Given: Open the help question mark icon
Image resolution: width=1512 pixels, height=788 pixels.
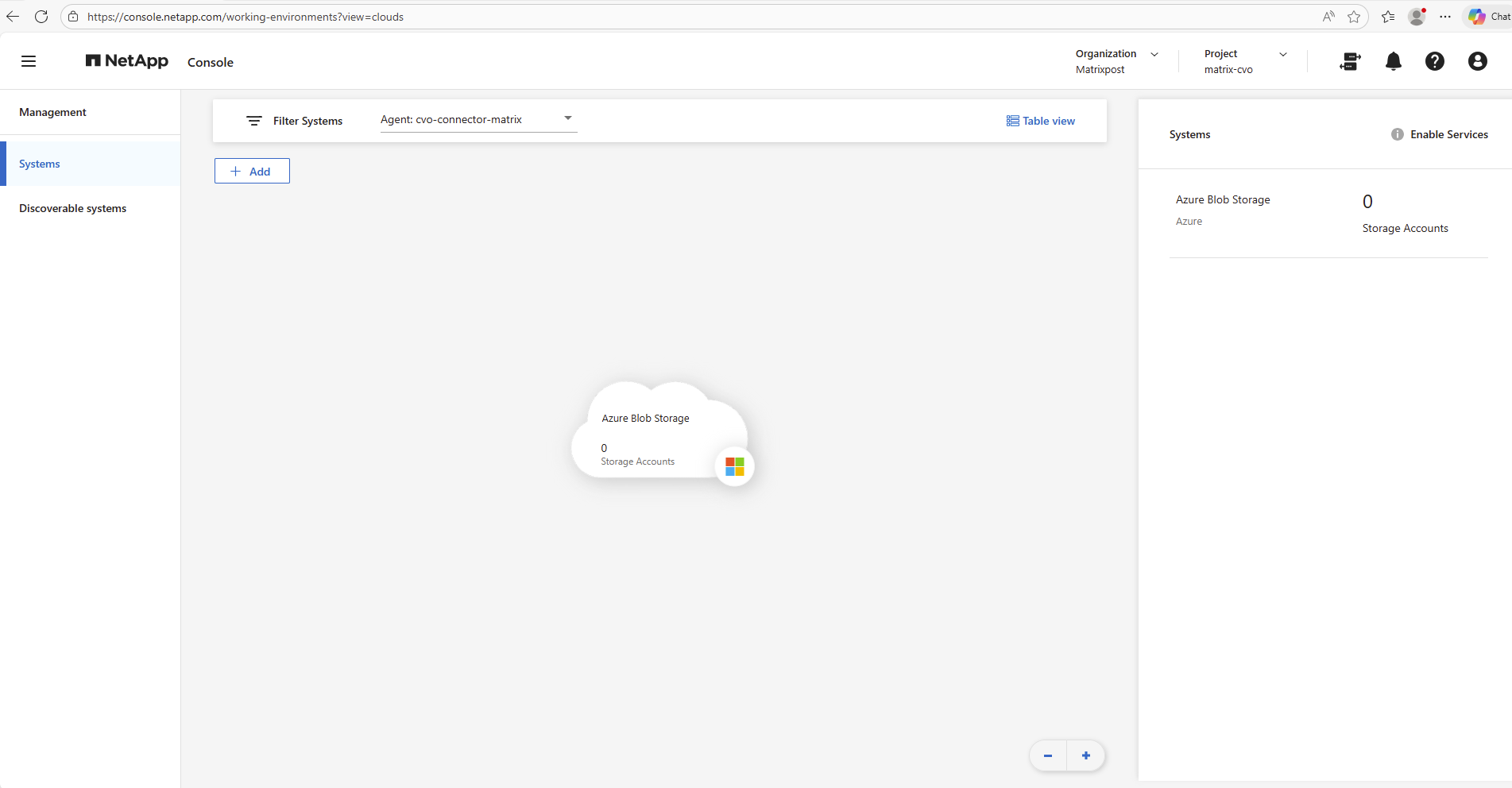Looking at the screenshot, I should [1434, 61].
